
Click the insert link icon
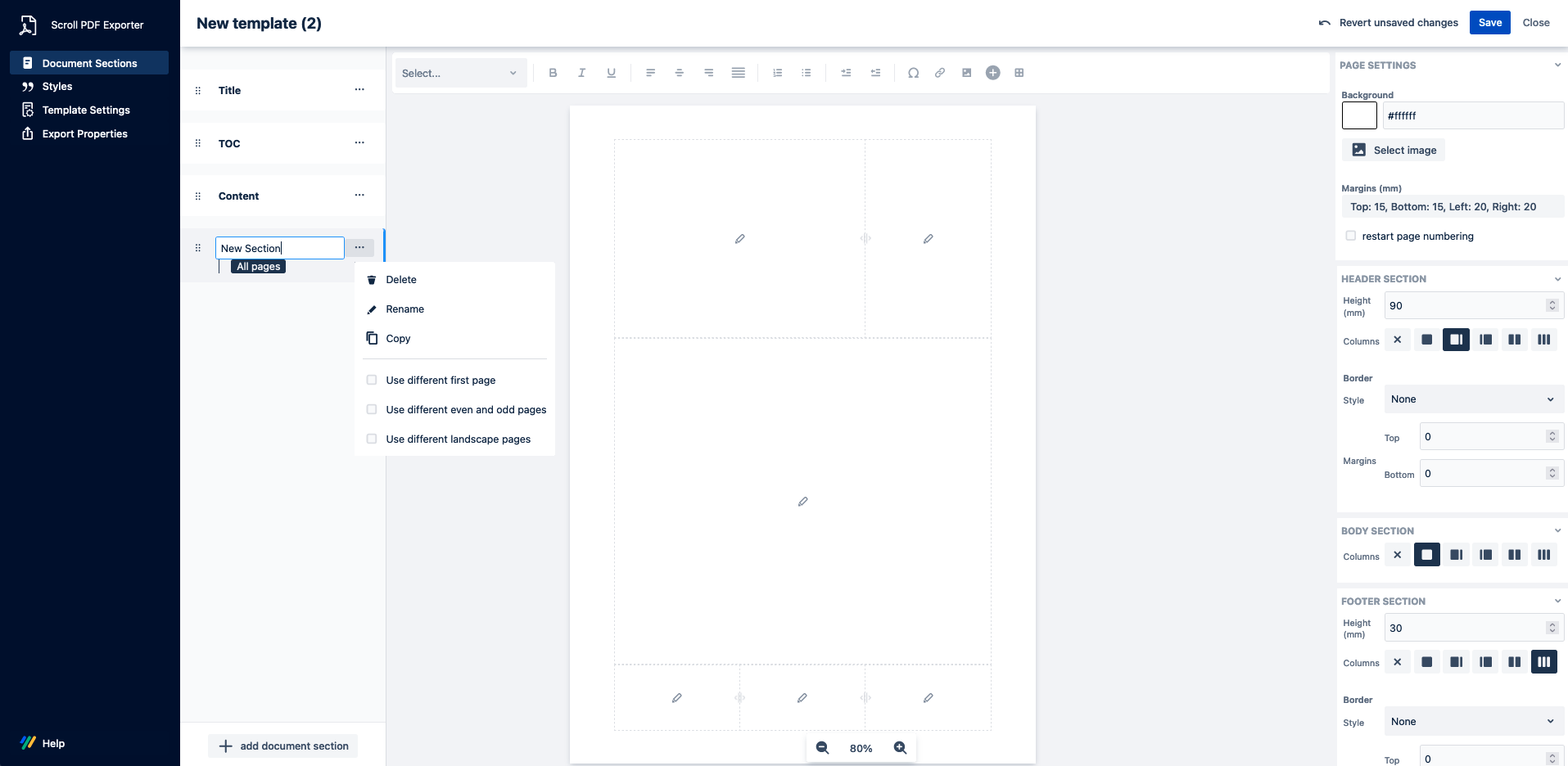tap(939, 73)
